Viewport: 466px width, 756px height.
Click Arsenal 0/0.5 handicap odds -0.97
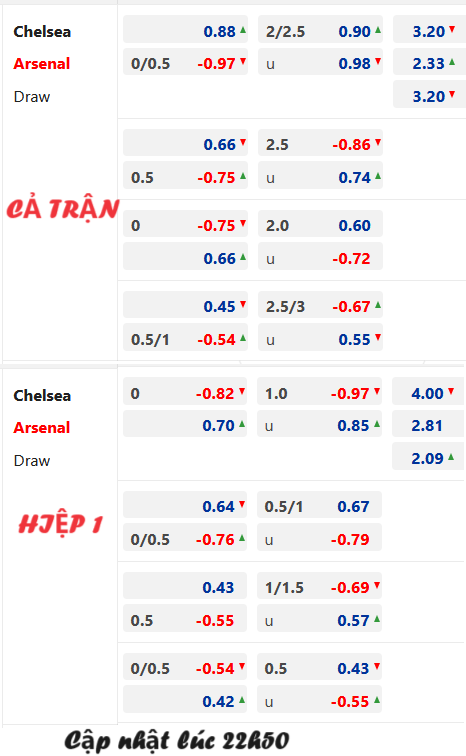tap(186, 63)
